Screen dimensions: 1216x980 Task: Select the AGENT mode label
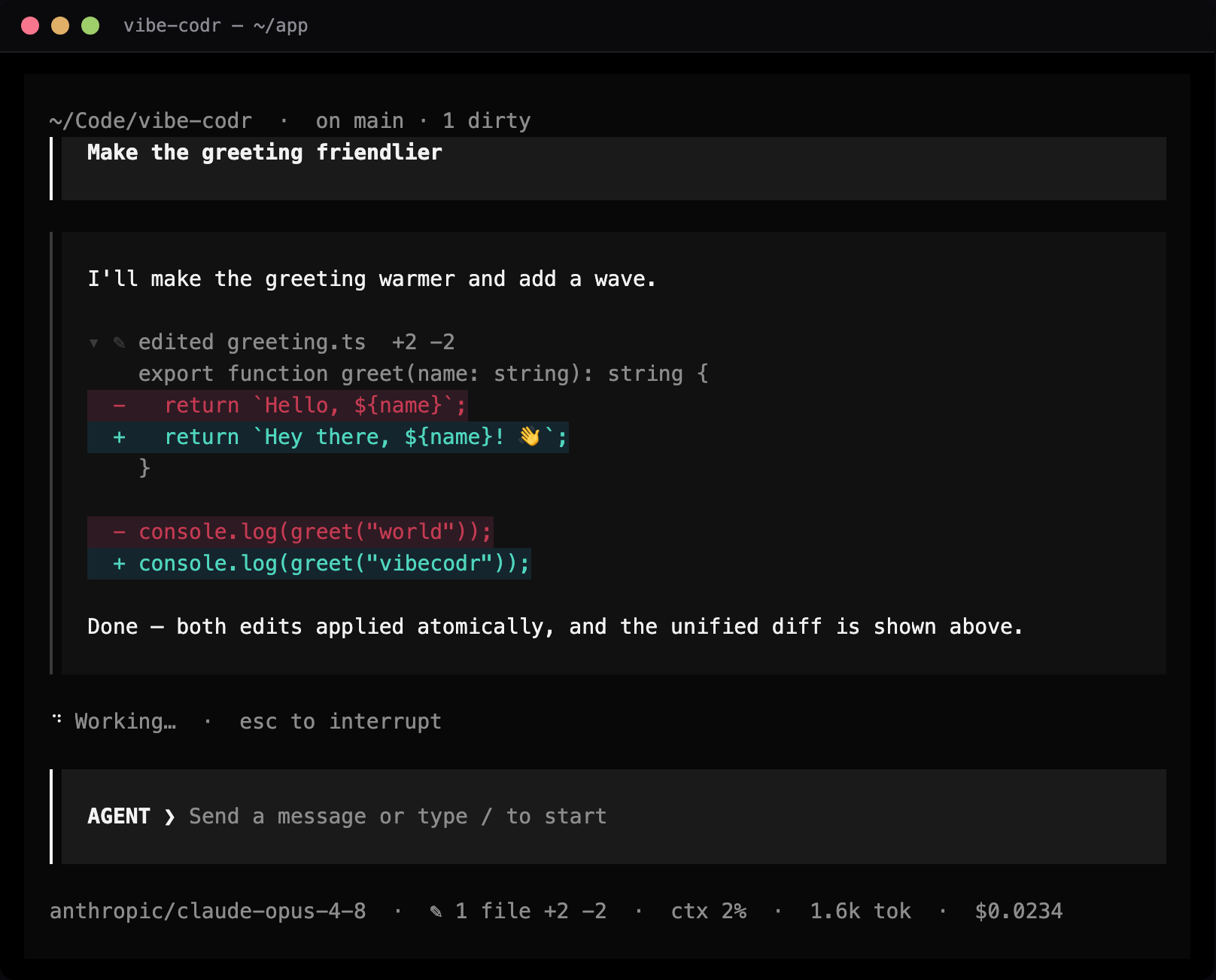119,817
